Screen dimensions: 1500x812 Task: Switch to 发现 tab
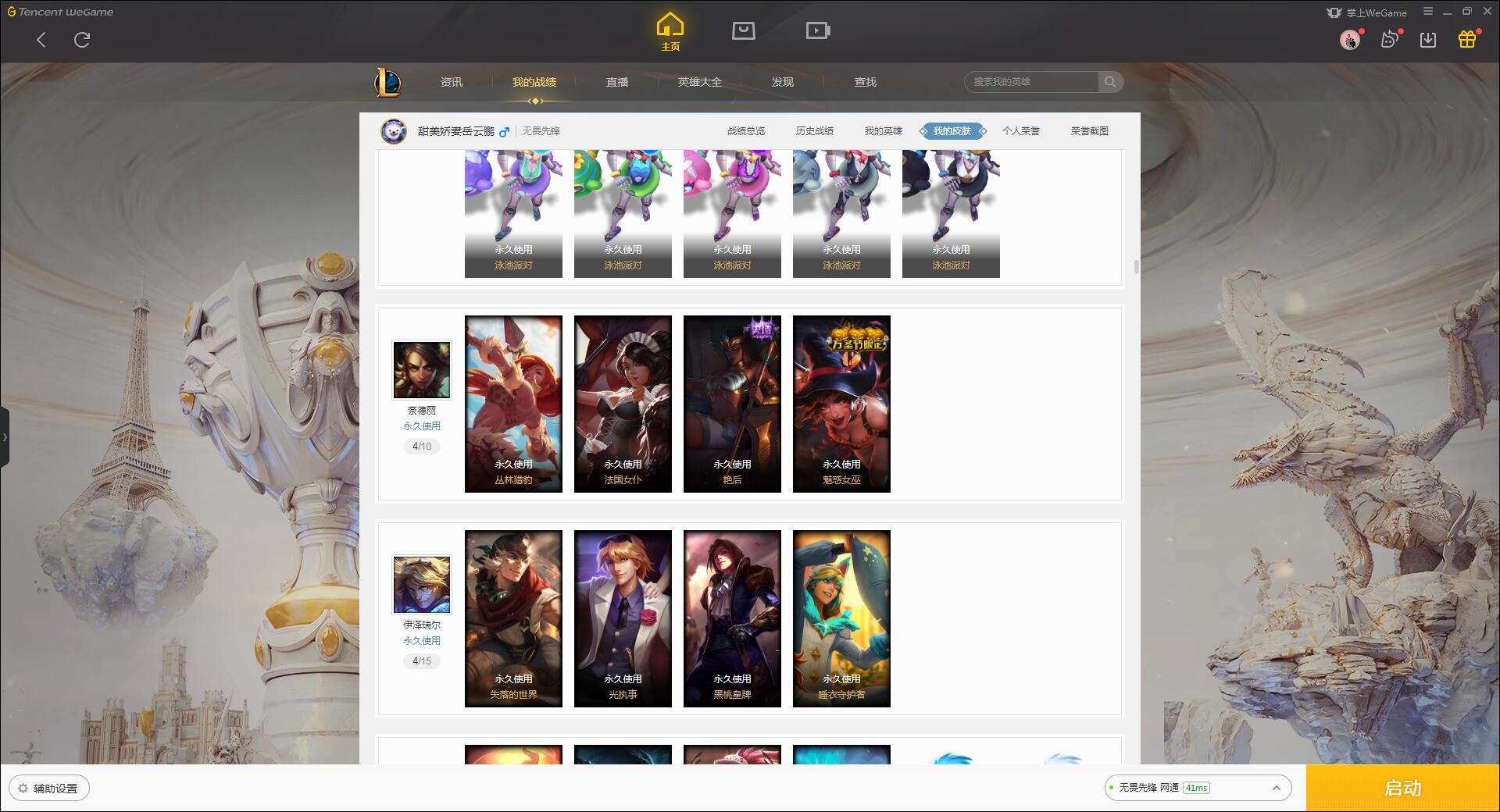click(x=783, y=82)
